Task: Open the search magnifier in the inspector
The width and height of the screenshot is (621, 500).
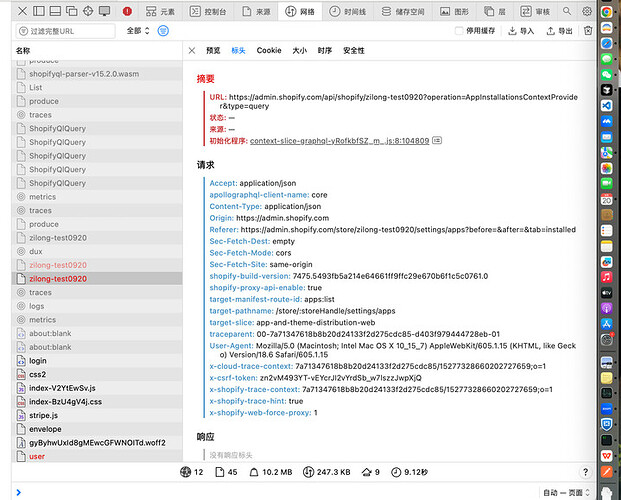Action: 567,11
